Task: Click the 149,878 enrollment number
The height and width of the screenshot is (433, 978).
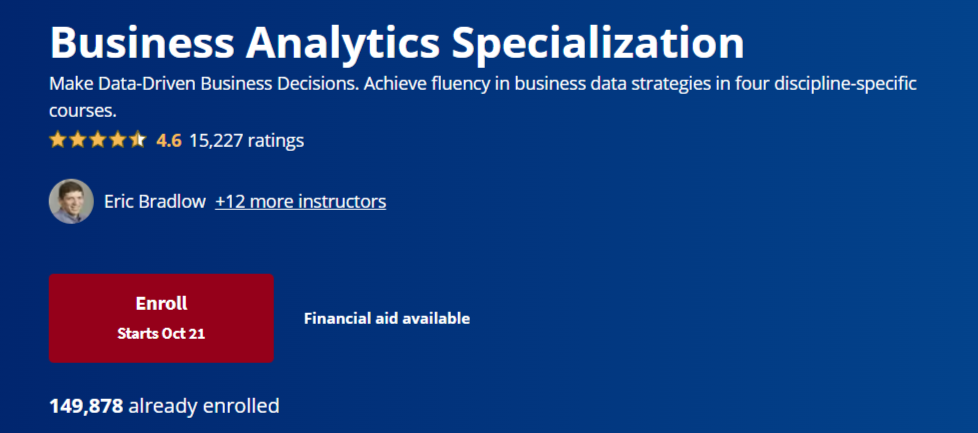Action: (86, 406)
